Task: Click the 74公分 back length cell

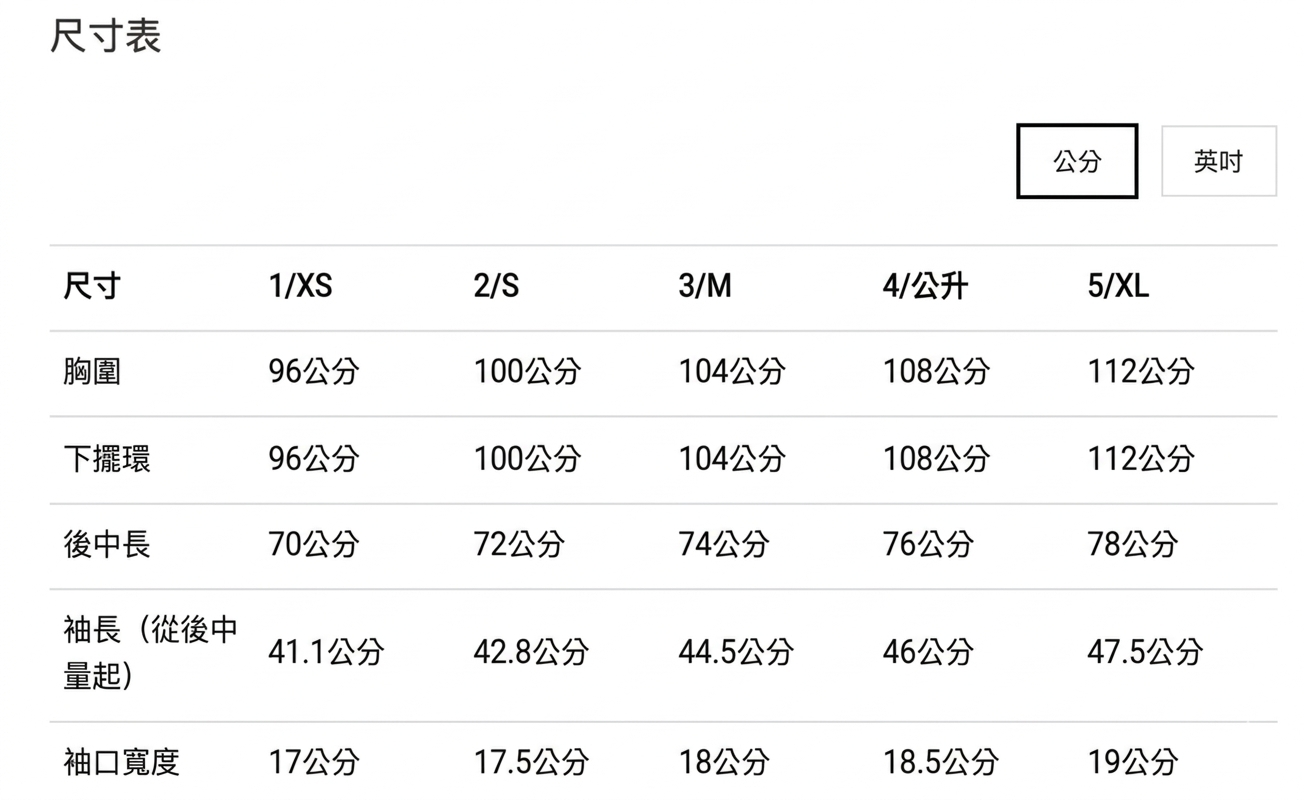Action: (x=724, y=545)
